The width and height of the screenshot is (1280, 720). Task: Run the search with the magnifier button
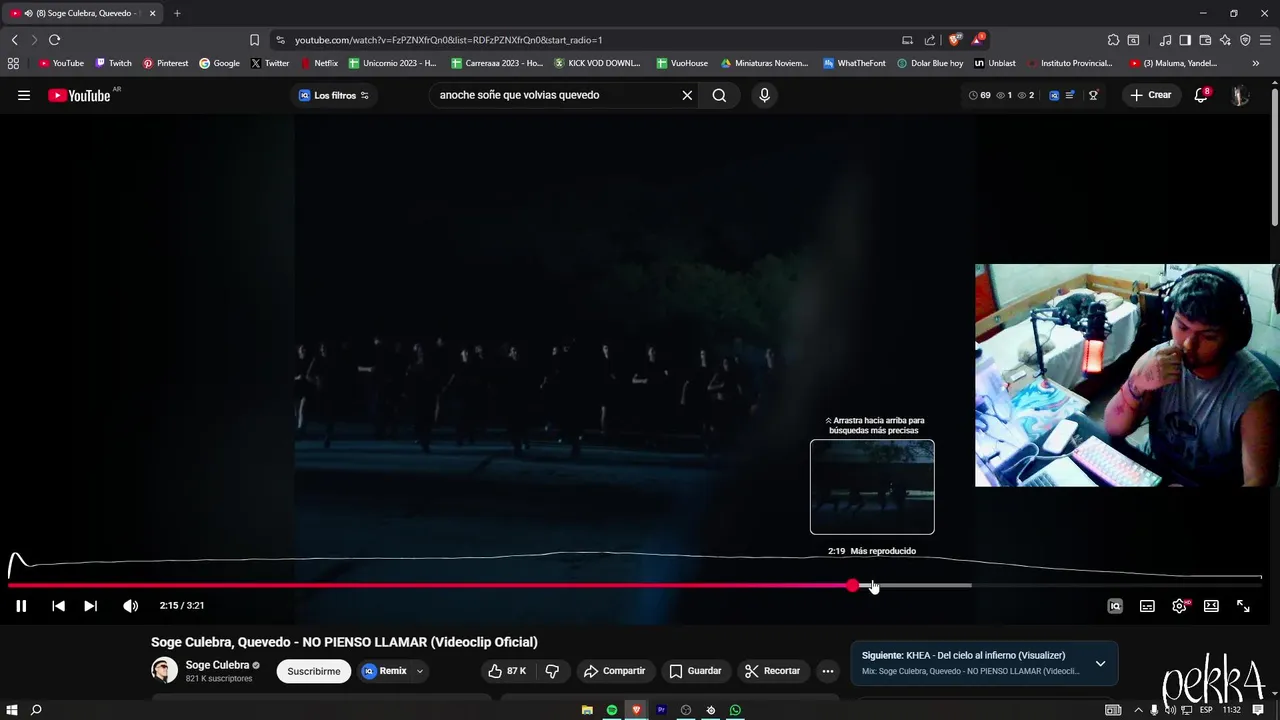719,95
